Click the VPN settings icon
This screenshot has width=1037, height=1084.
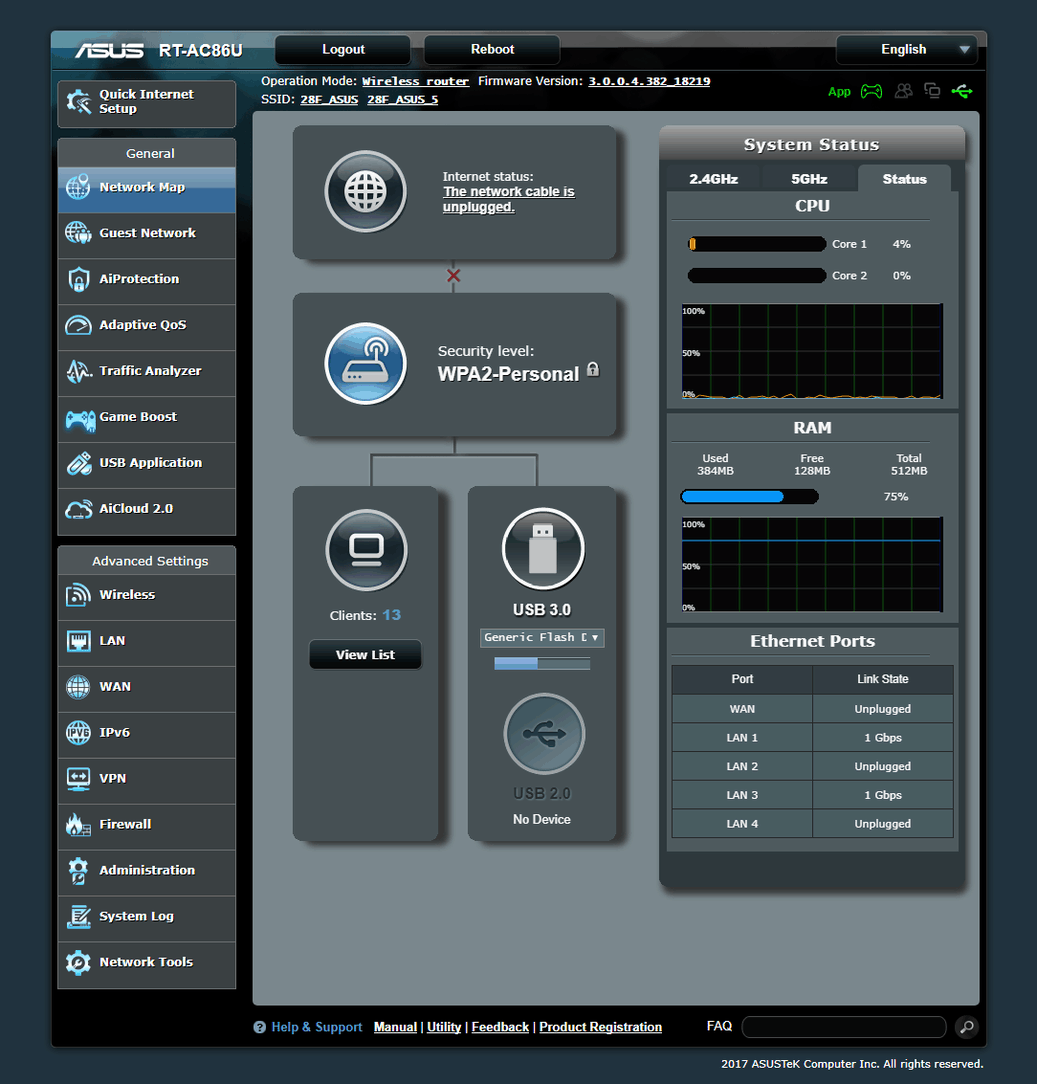(x=78, y=778)
